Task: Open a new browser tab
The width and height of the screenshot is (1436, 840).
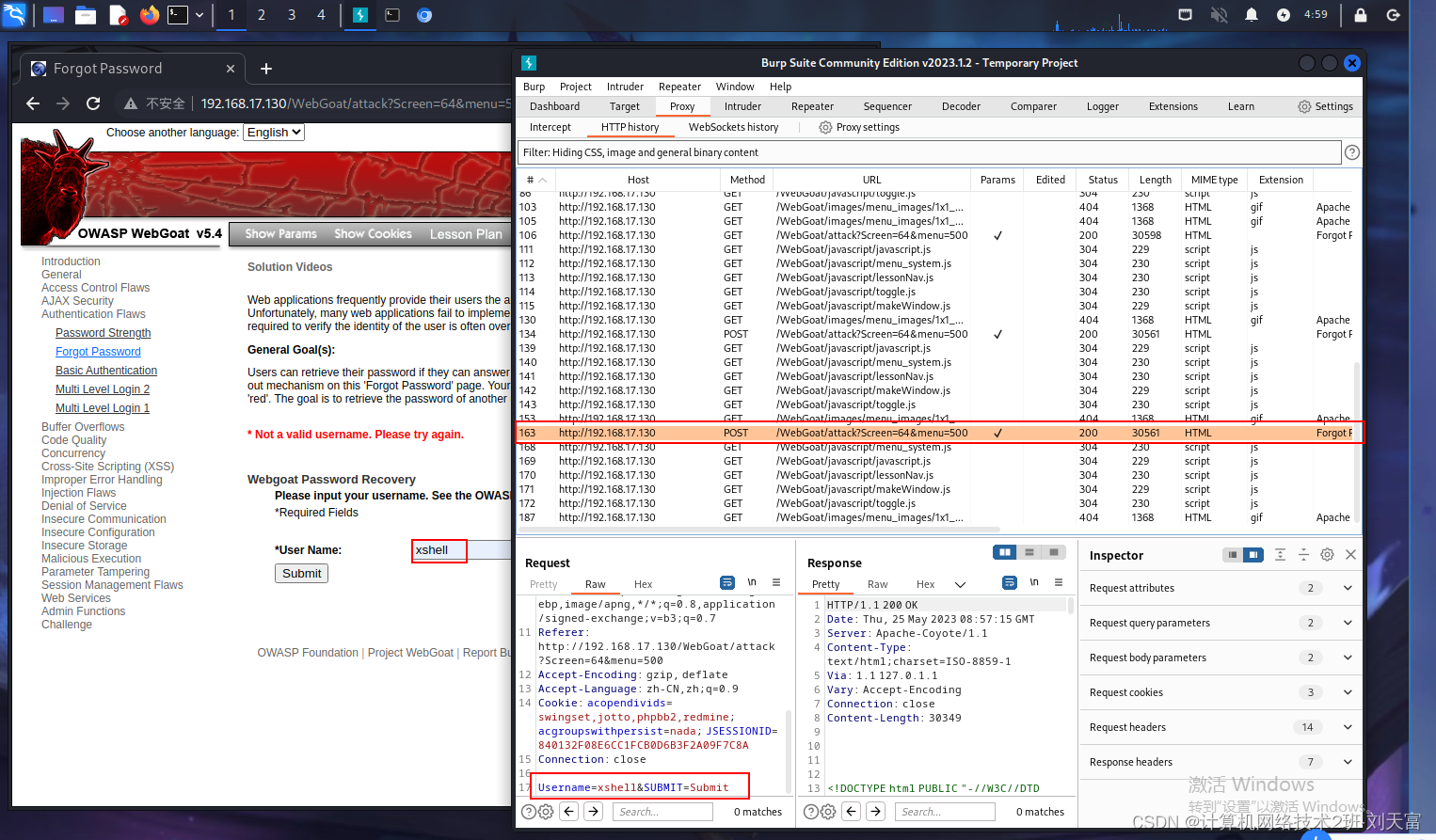Action: pos(266,69)
